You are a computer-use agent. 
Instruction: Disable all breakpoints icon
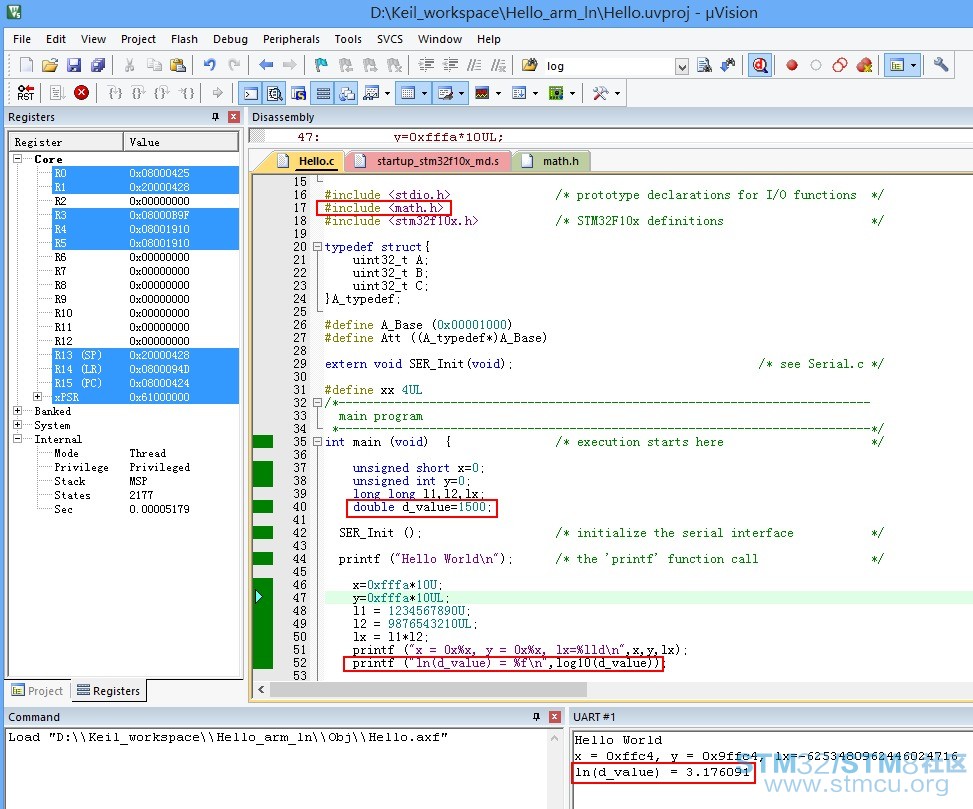click(x=840, y=66)
